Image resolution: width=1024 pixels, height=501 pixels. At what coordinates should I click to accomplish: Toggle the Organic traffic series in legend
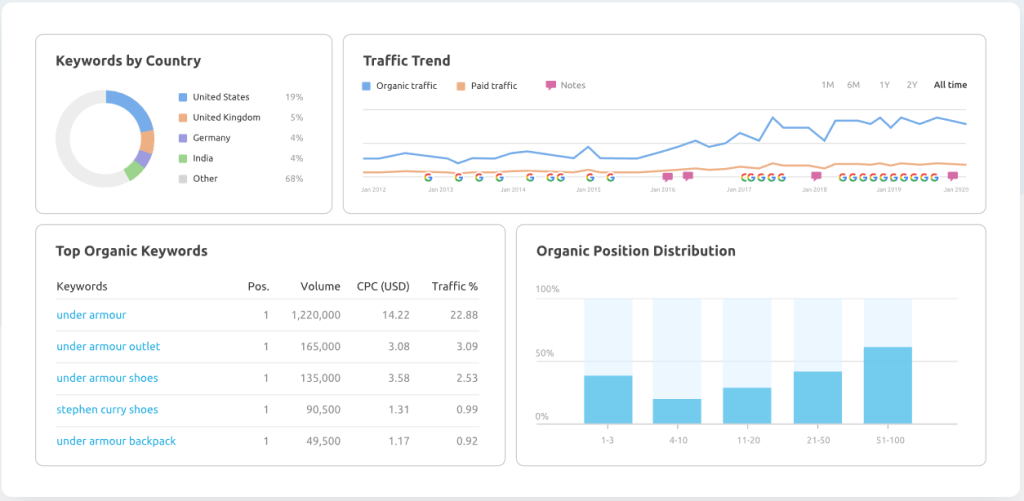pos(400,86)
